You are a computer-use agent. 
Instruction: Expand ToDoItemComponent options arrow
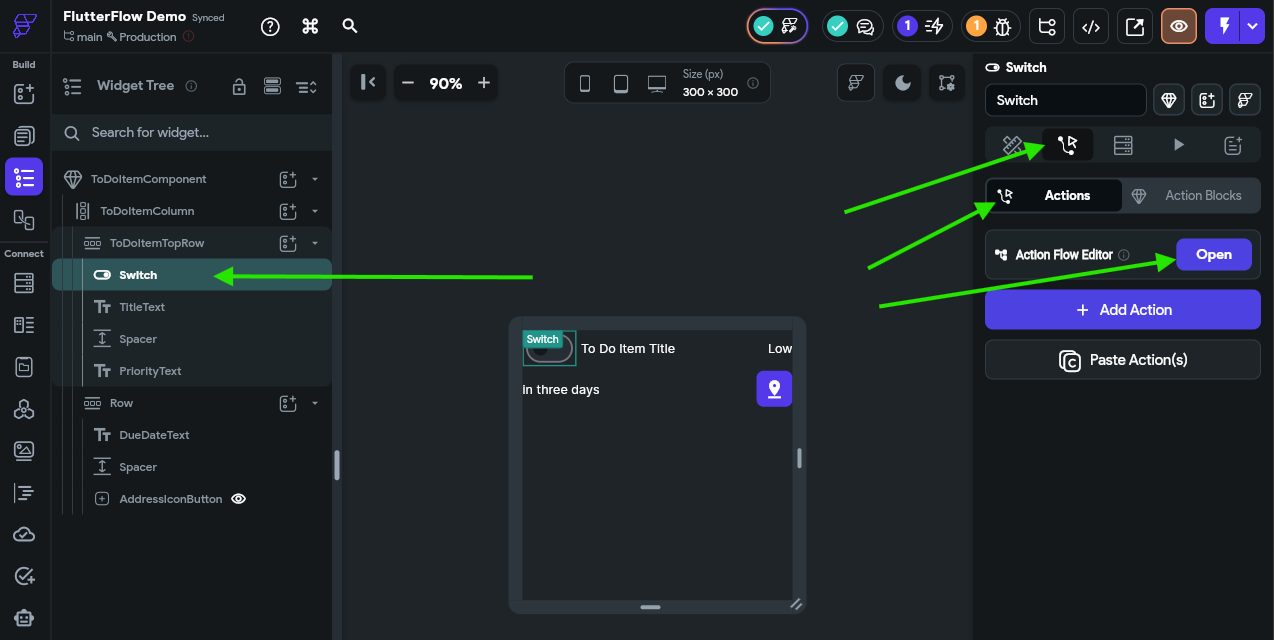[x=315, y=179]
